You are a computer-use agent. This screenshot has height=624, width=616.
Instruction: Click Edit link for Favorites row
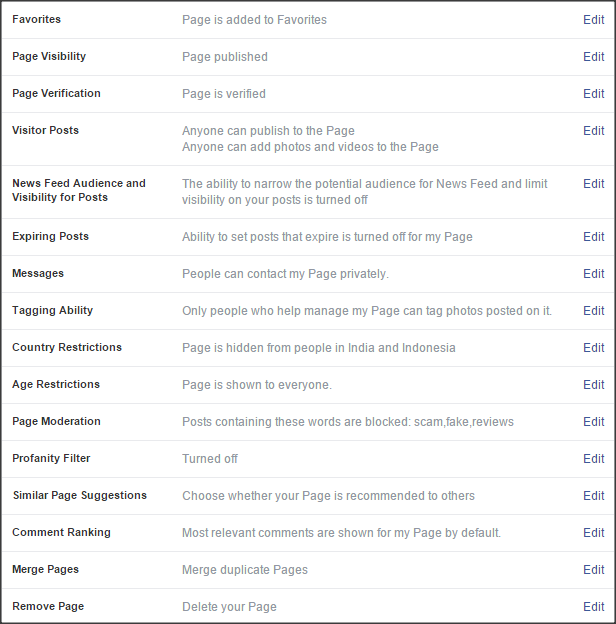coord(593,20)
